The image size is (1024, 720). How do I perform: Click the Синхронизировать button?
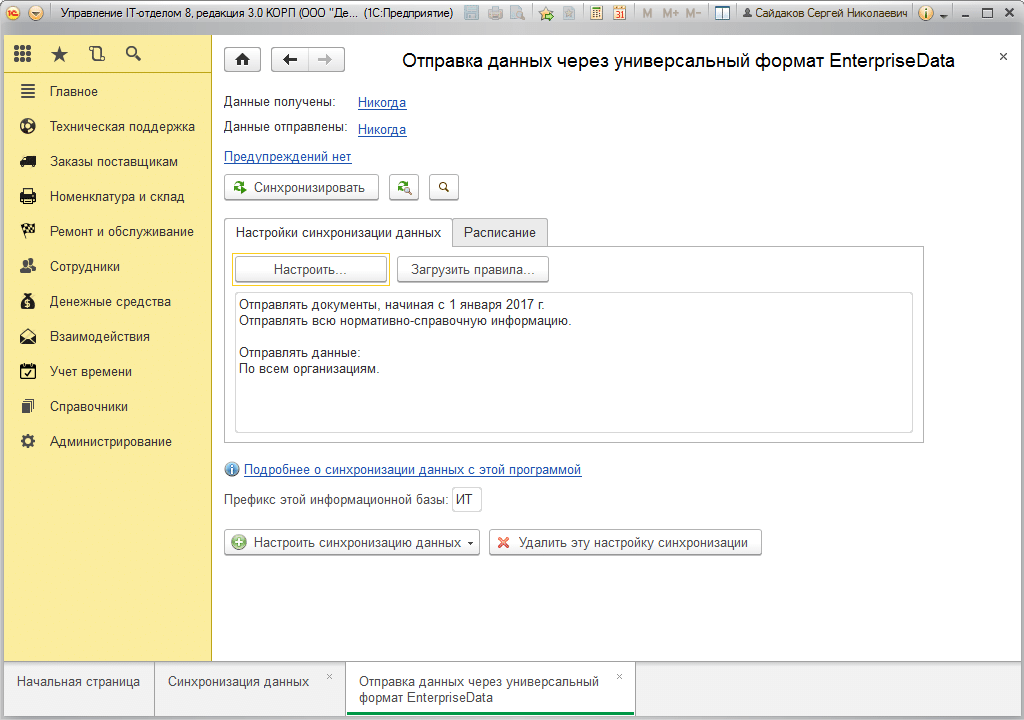click(x=302, y=188)
